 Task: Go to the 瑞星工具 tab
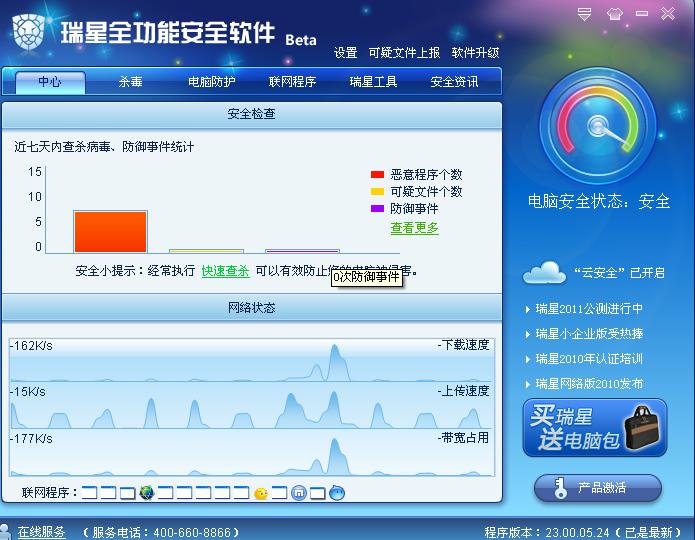(373, 82)
